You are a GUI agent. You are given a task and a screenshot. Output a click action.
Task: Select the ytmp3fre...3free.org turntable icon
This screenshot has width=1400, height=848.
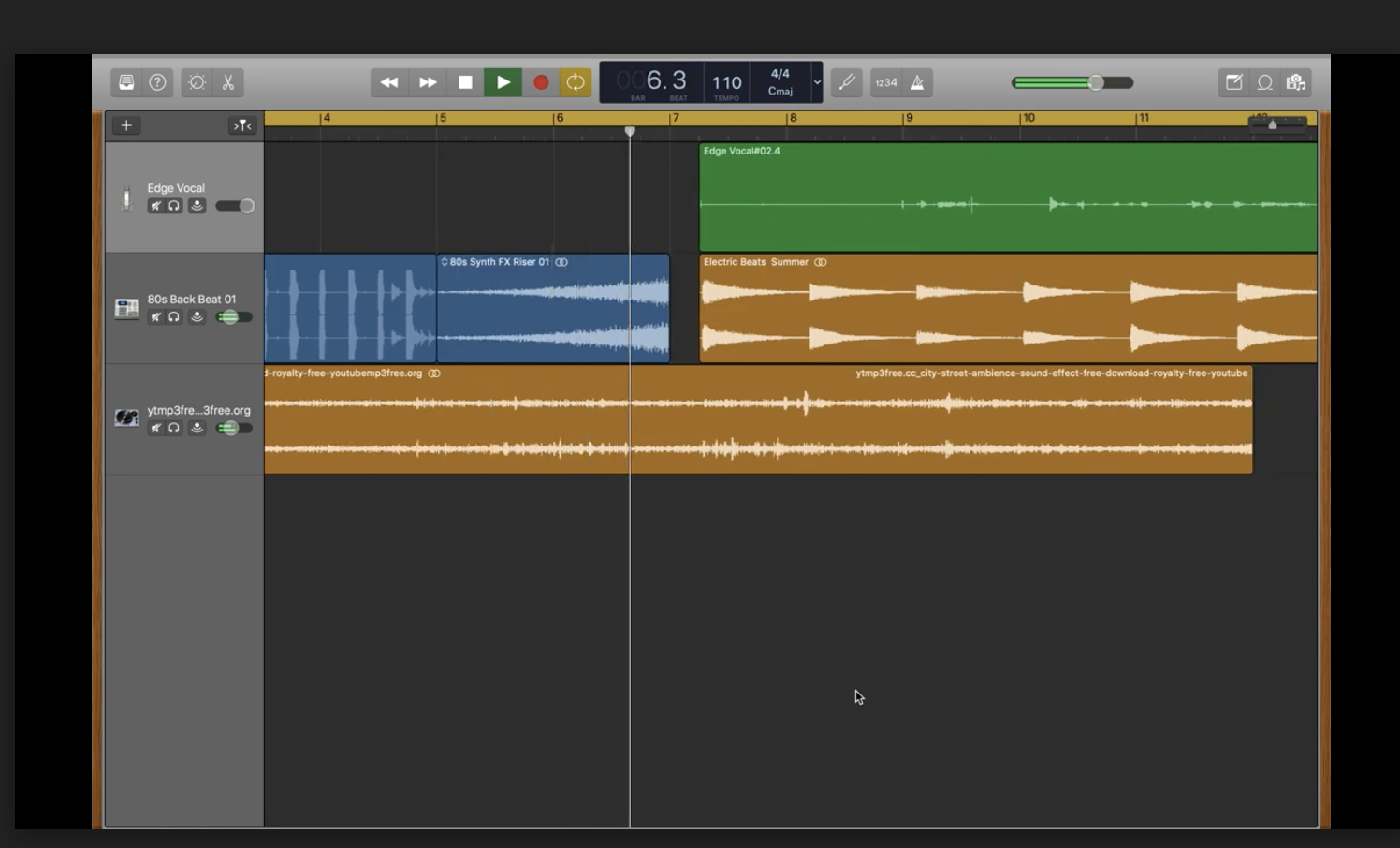tap(126, 417)
